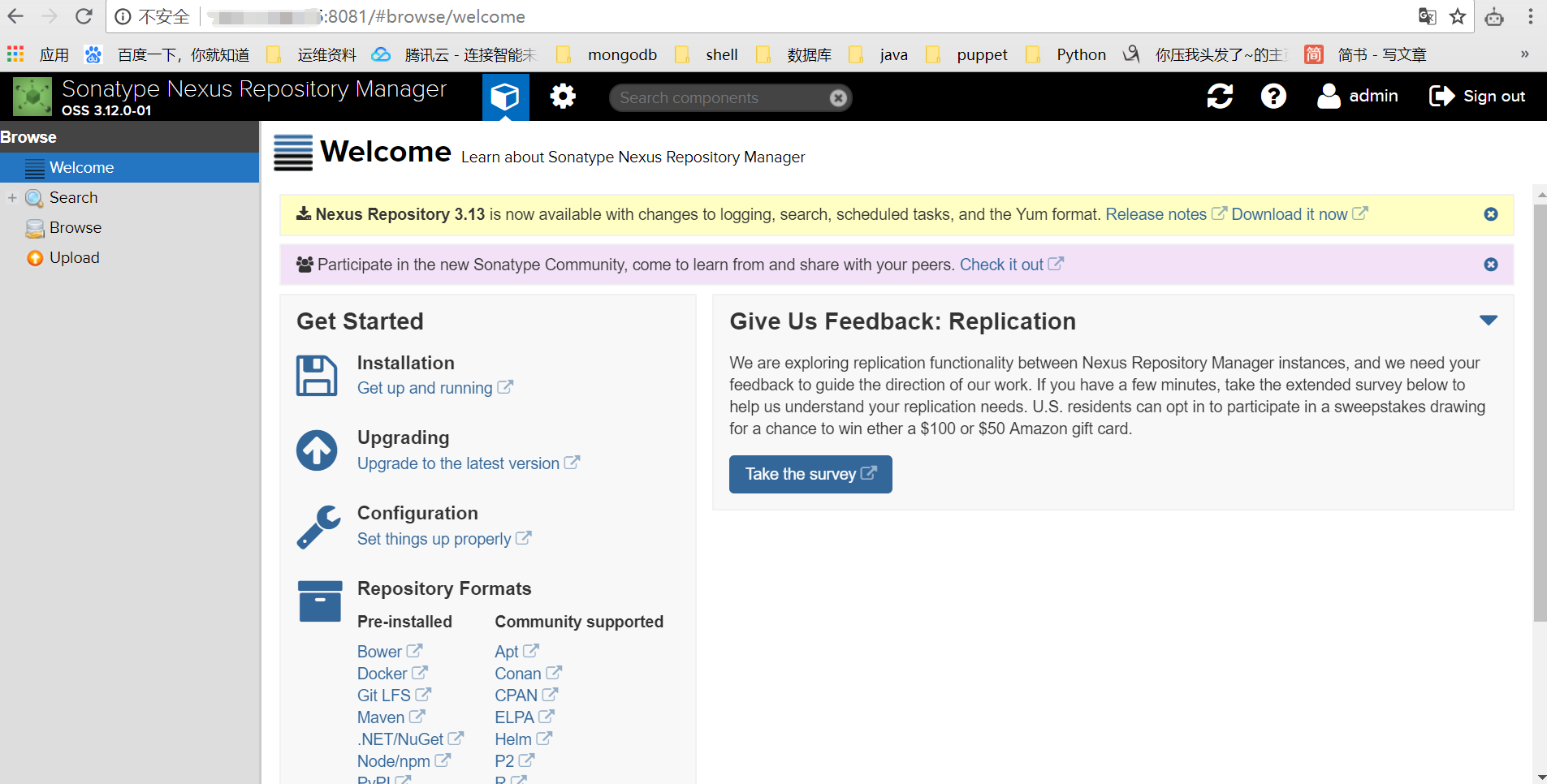Open the browser three-dot menu

pos(1530,16)
